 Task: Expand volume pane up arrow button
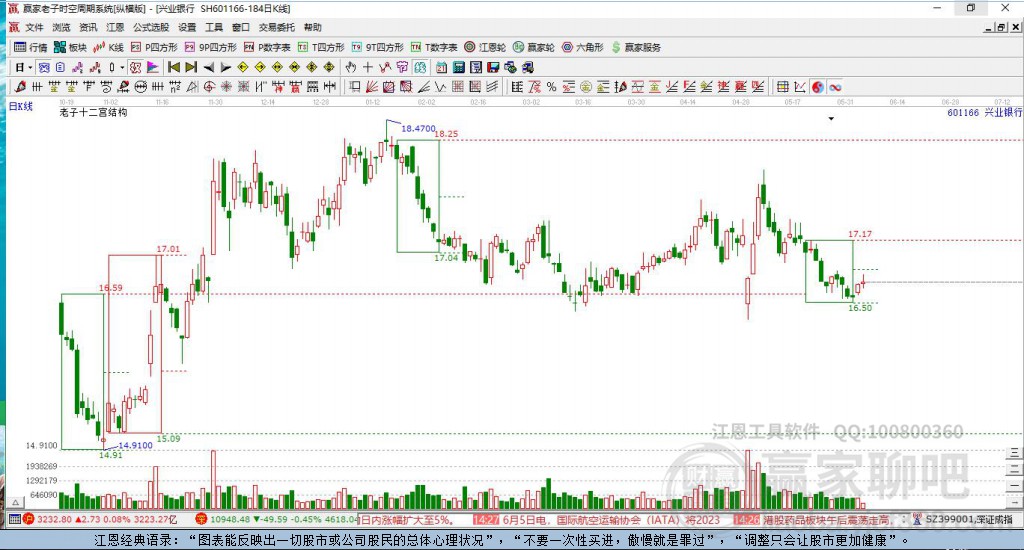point(16,502)
